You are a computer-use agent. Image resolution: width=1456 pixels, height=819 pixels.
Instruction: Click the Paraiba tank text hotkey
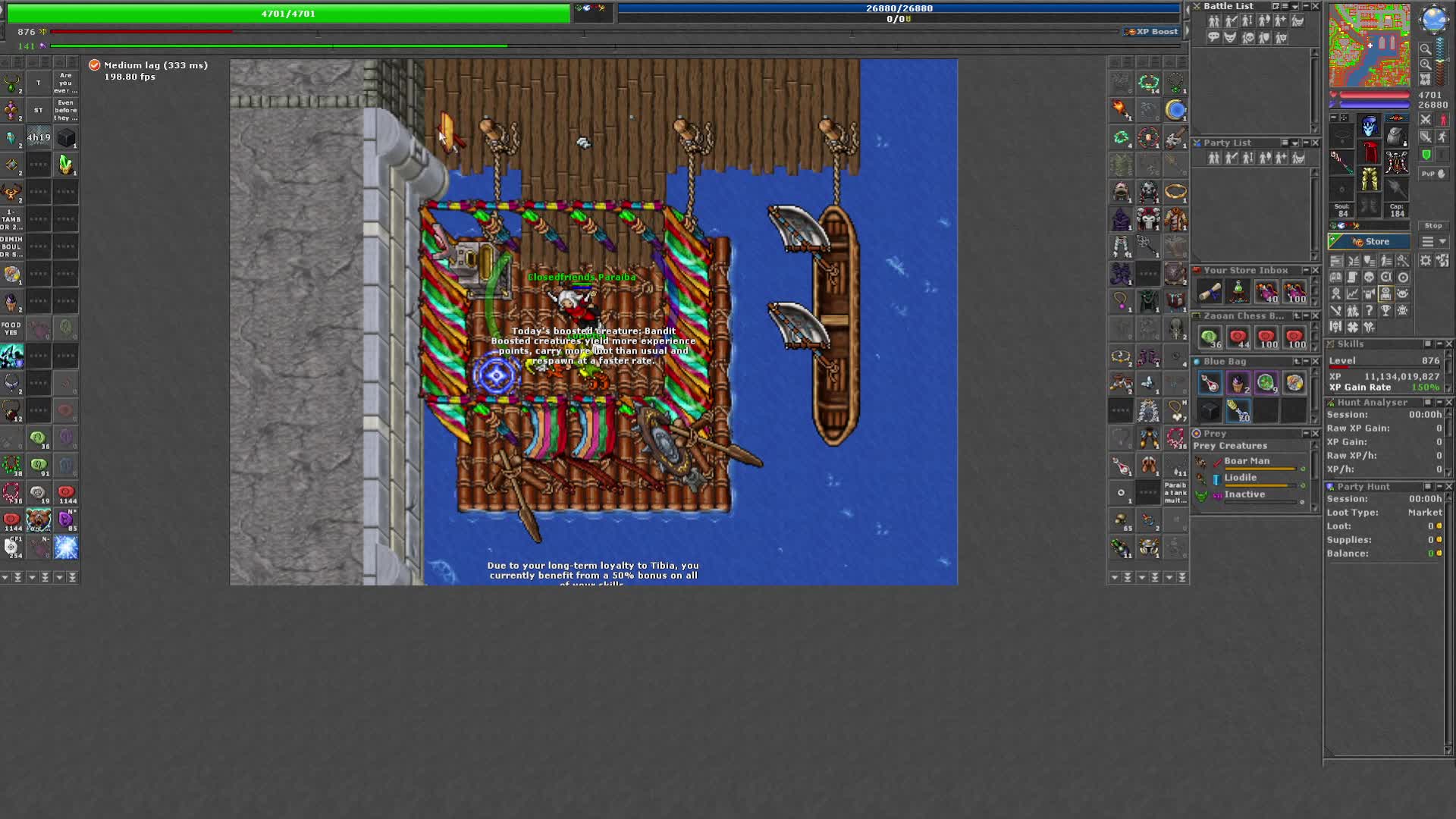click(x=1175, y=493)
